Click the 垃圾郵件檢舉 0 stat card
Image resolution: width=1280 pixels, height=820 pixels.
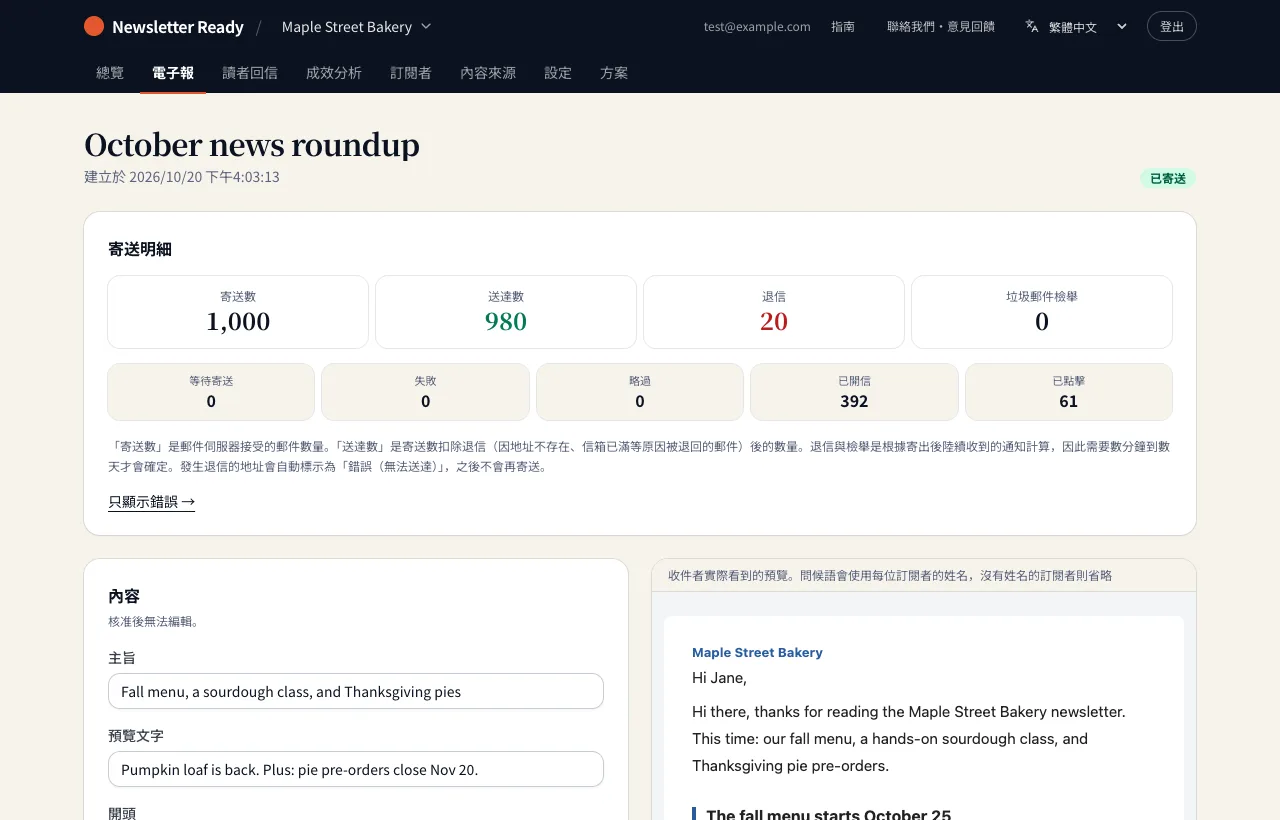1042,312
